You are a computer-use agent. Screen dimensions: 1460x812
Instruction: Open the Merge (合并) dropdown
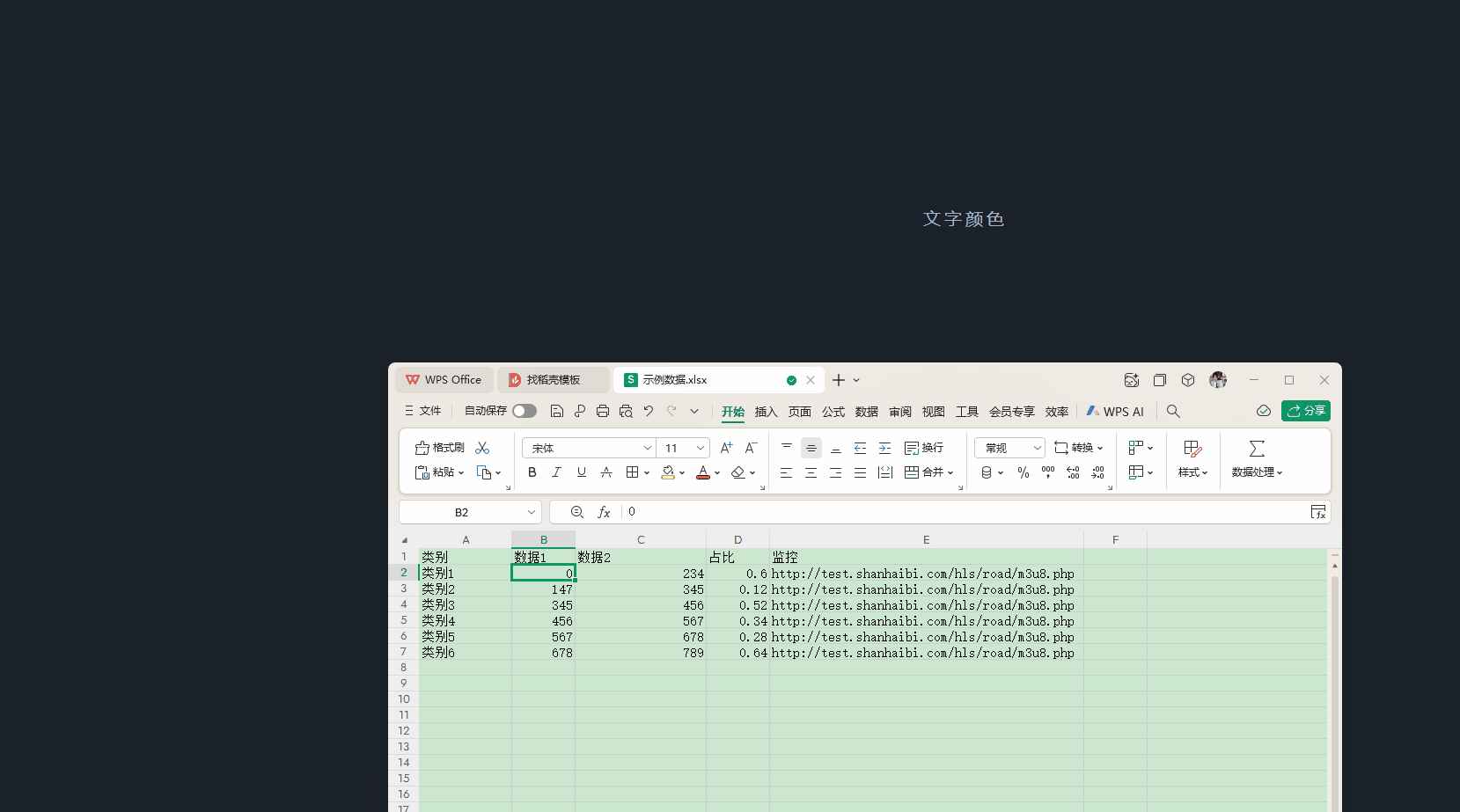tap(929, 472)
